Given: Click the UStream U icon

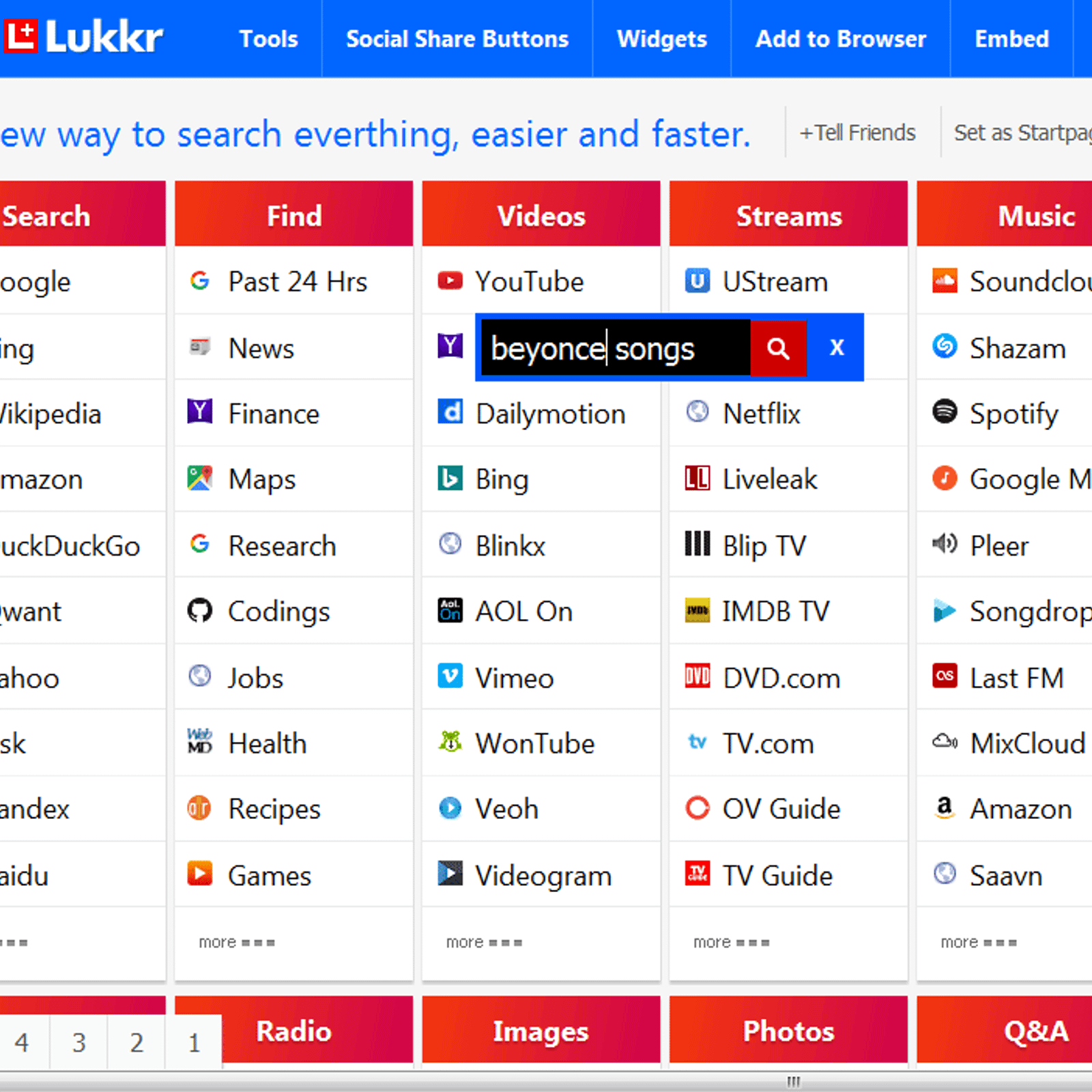Looking at the screenshot, I should coord(697,281).
